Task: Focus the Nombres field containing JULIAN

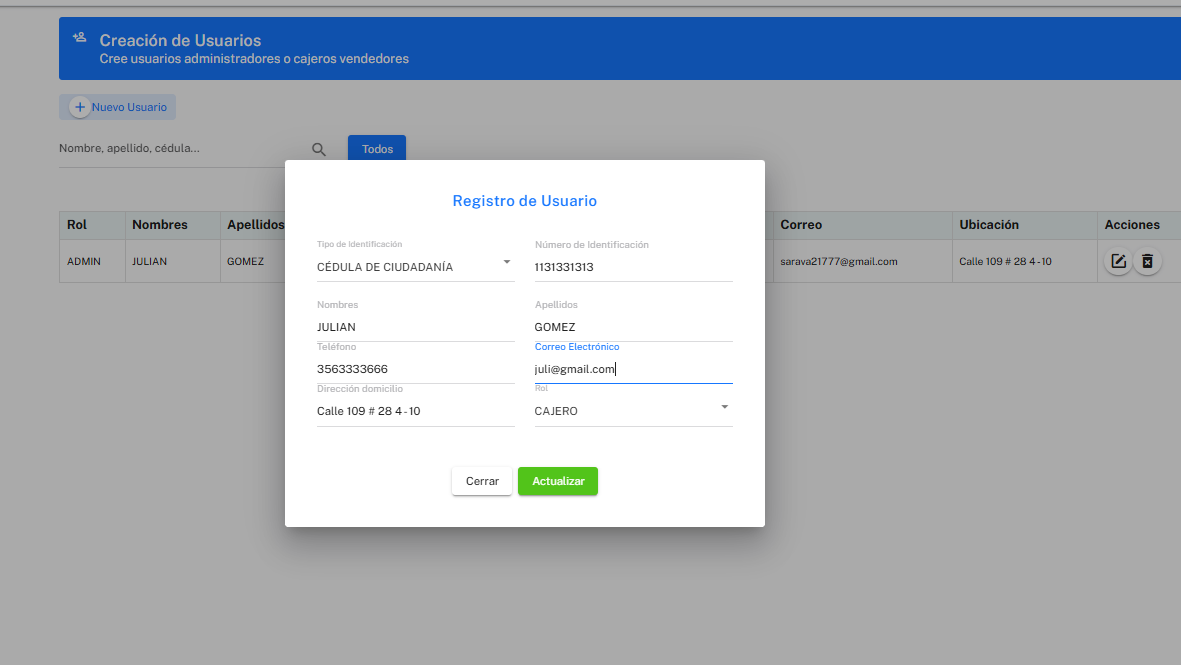Action: click(415, 328)
